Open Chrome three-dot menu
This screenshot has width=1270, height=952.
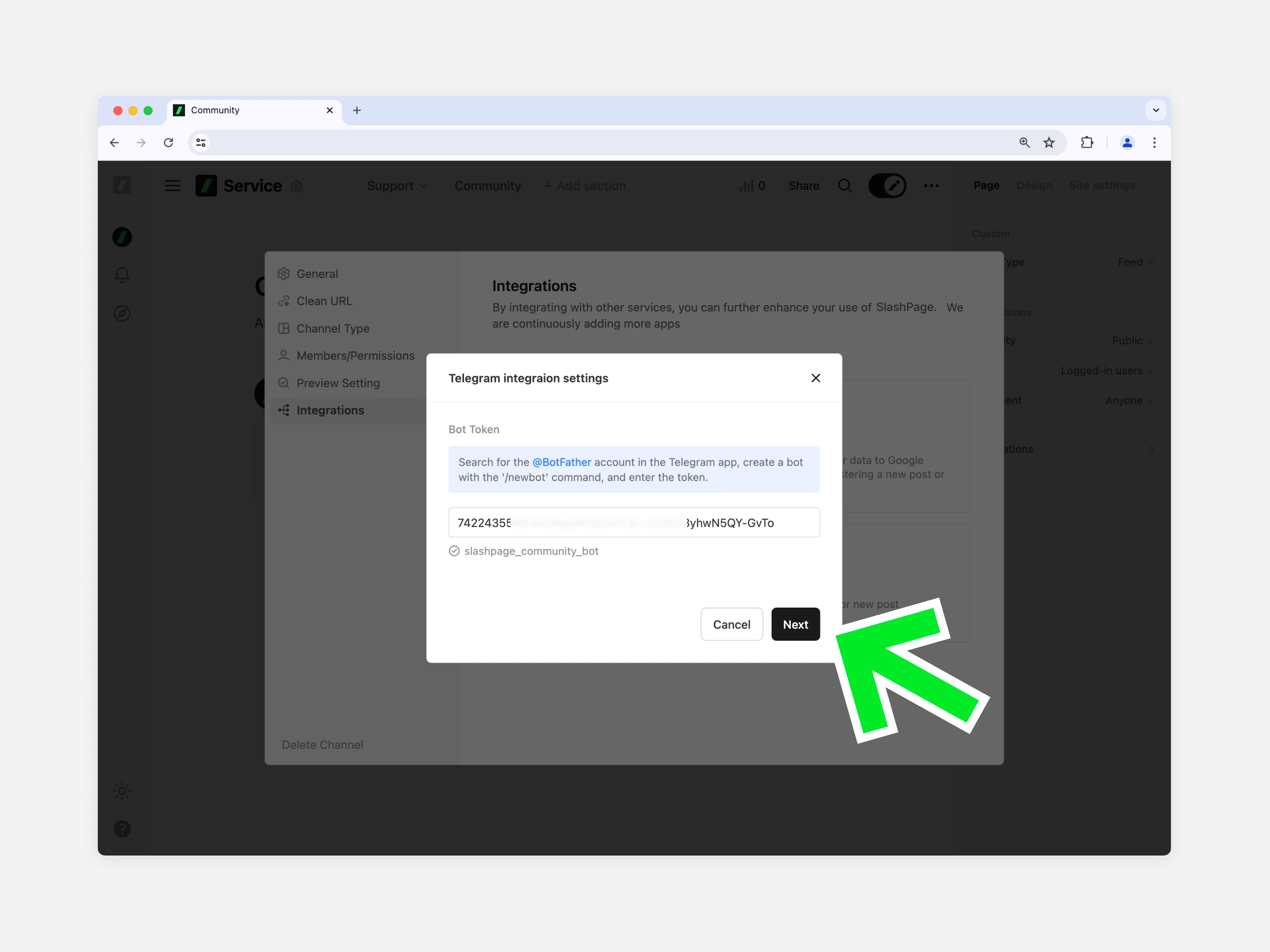coord(1154,142)
